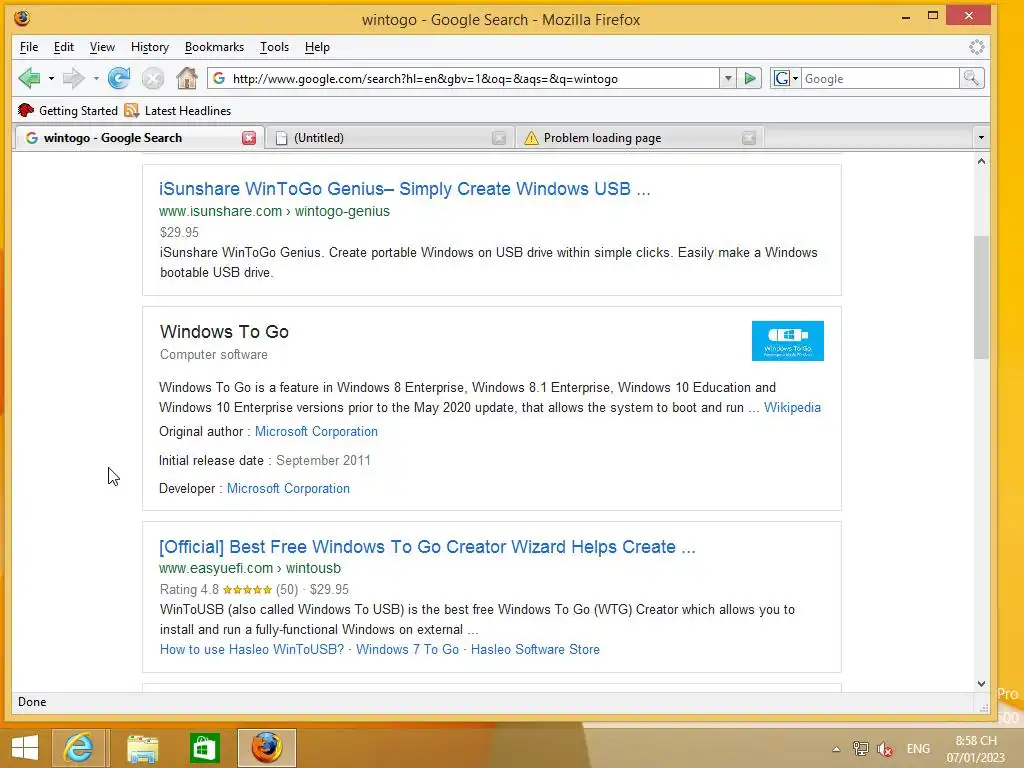Show hidden system tray icons
Viewport: 1024px width, 768px height.
[x=836, y=749]
